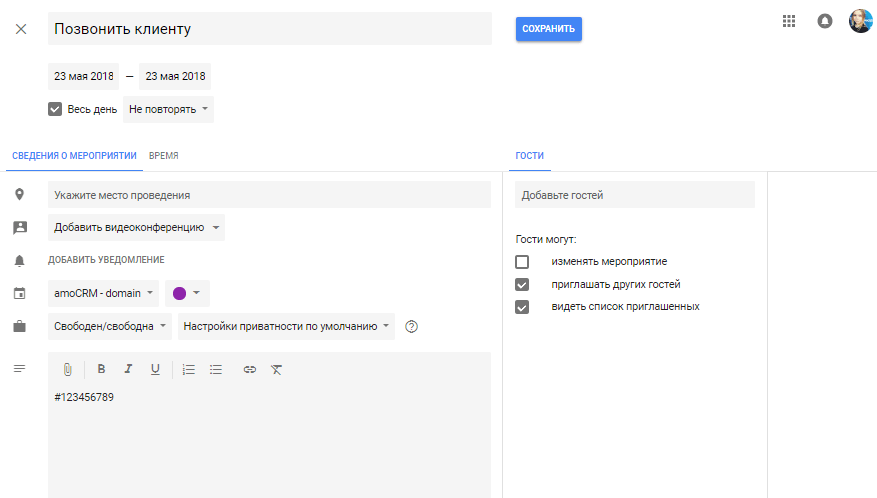Switch to the 'Время' tab
The height and width of the screenshot is (498, 877).
[x=164, y=156]
